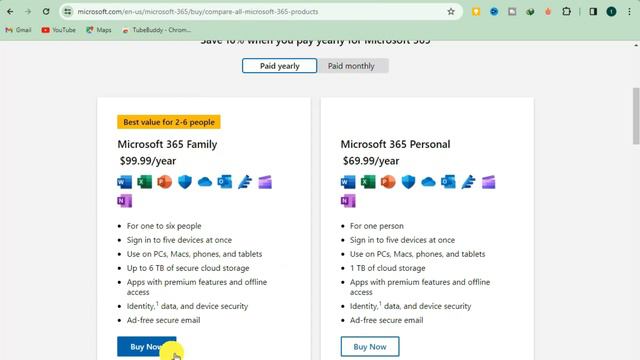The width and height of the screenshot is (640, 360).
Task: Open Maps bookmark
Action: click(x=99, y=30)
